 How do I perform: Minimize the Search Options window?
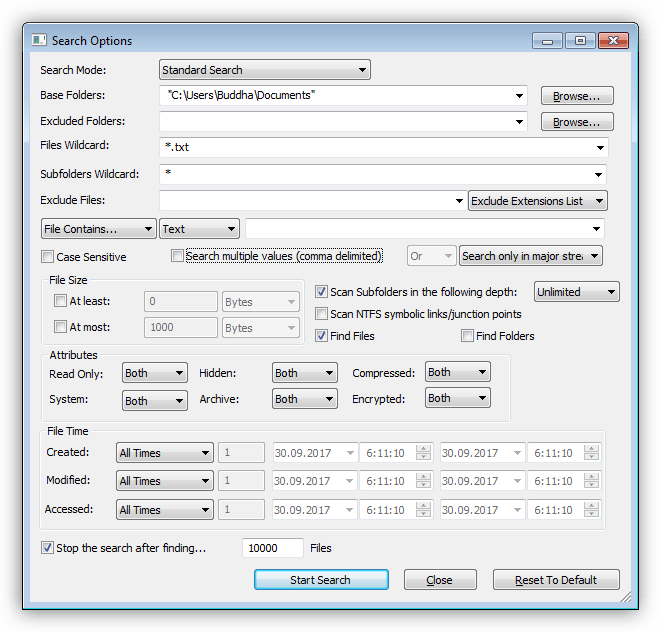point(547,40)
